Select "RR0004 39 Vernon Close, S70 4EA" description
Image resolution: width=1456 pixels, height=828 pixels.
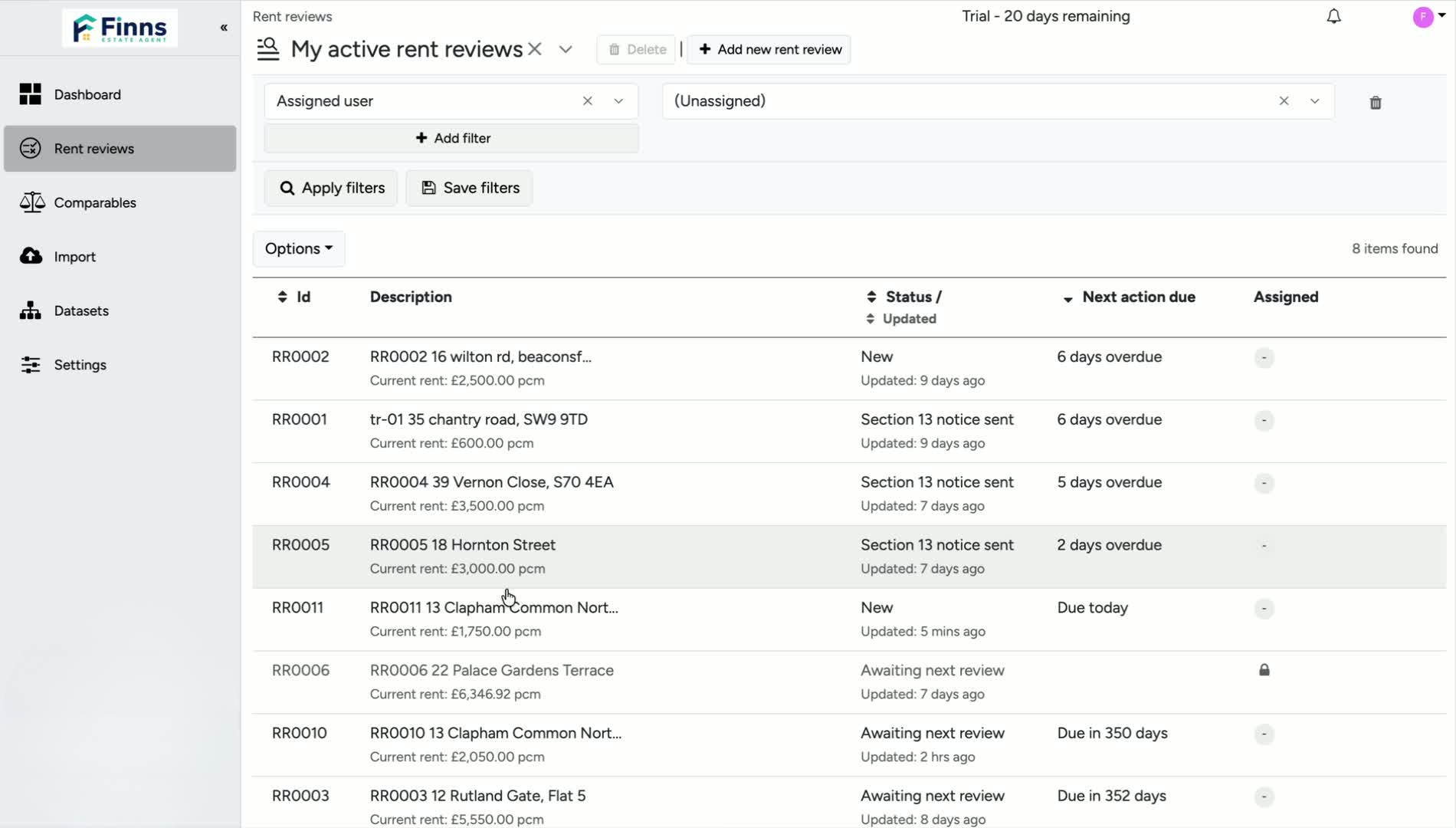pyautogui.click(x=492, y=482)
